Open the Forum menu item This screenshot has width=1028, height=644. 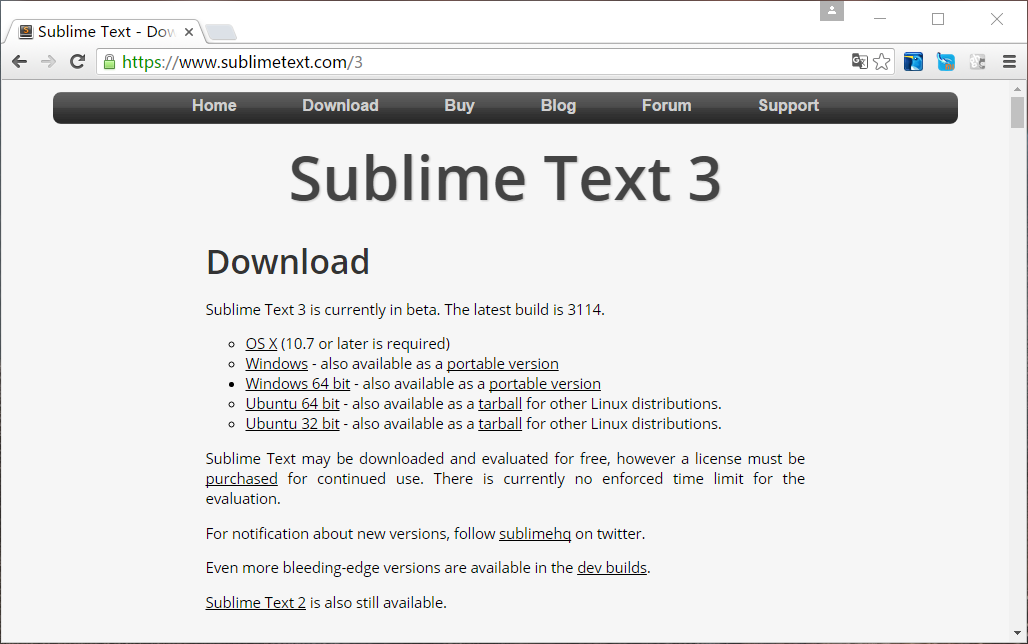pos(666,106)
